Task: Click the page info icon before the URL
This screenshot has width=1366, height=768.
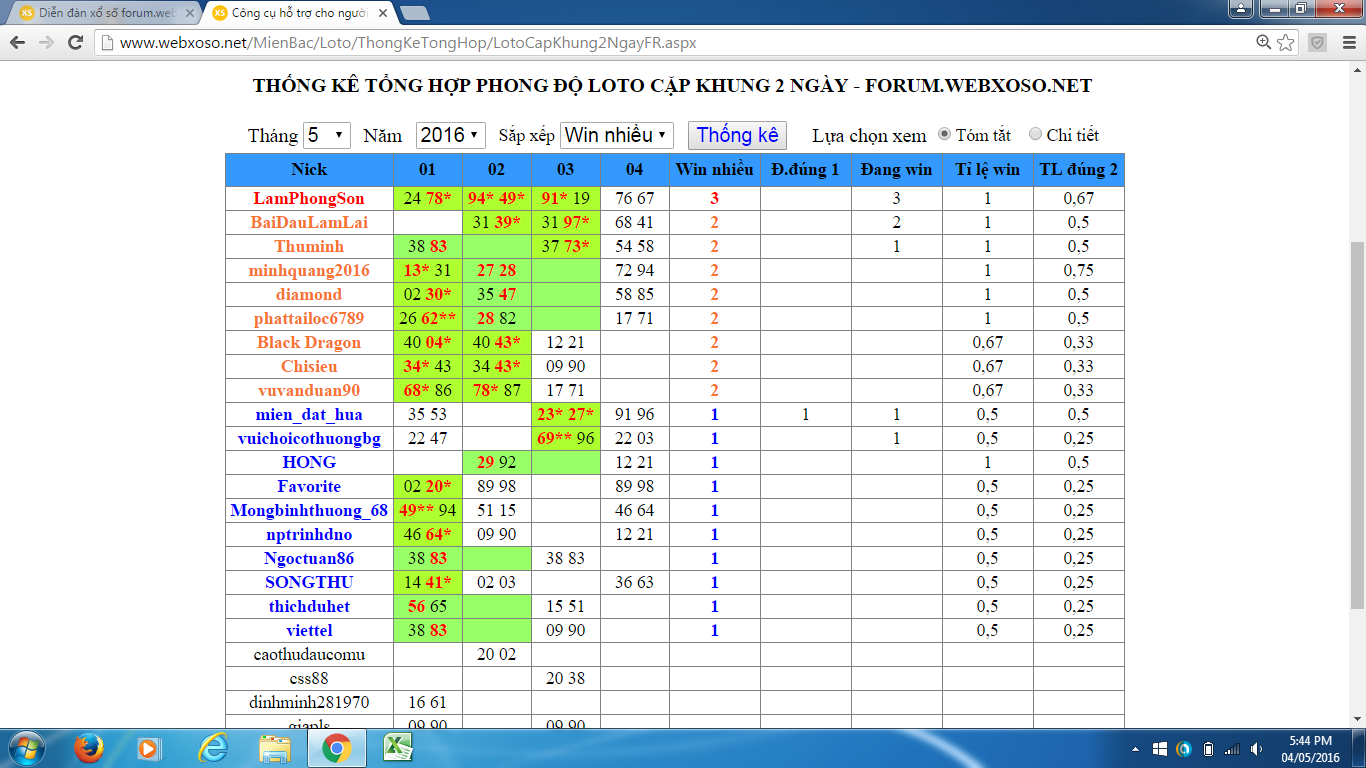Action: [107, 43]
